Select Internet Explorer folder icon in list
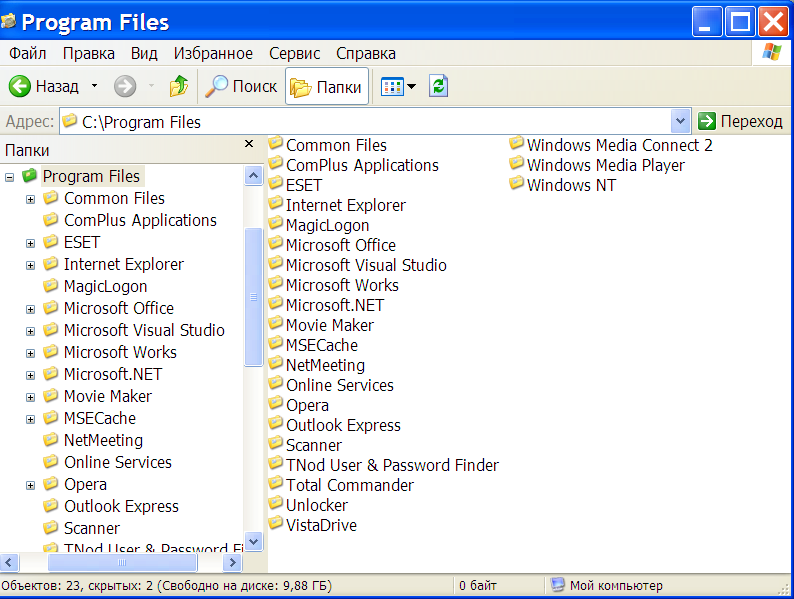 pos(275,204)
